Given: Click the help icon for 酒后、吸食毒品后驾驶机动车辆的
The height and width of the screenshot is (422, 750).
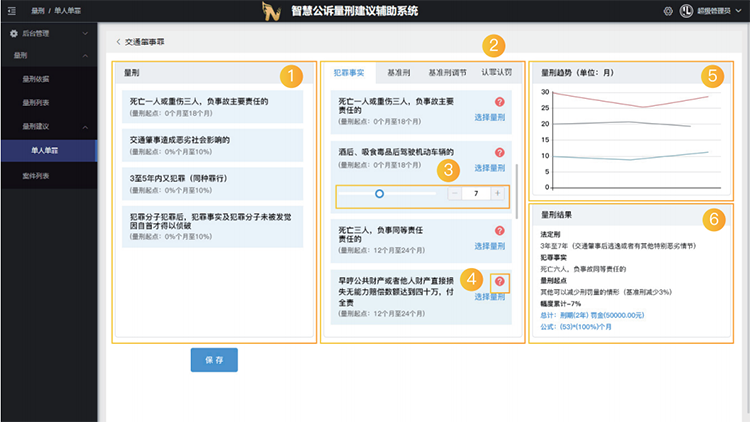Looking at the screenshot, I should click(x=499, y=153).
